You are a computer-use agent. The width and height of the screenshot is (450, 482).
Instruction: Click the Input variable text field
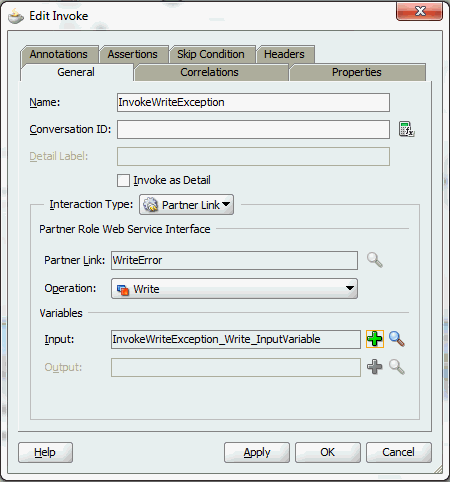[236, 339]
